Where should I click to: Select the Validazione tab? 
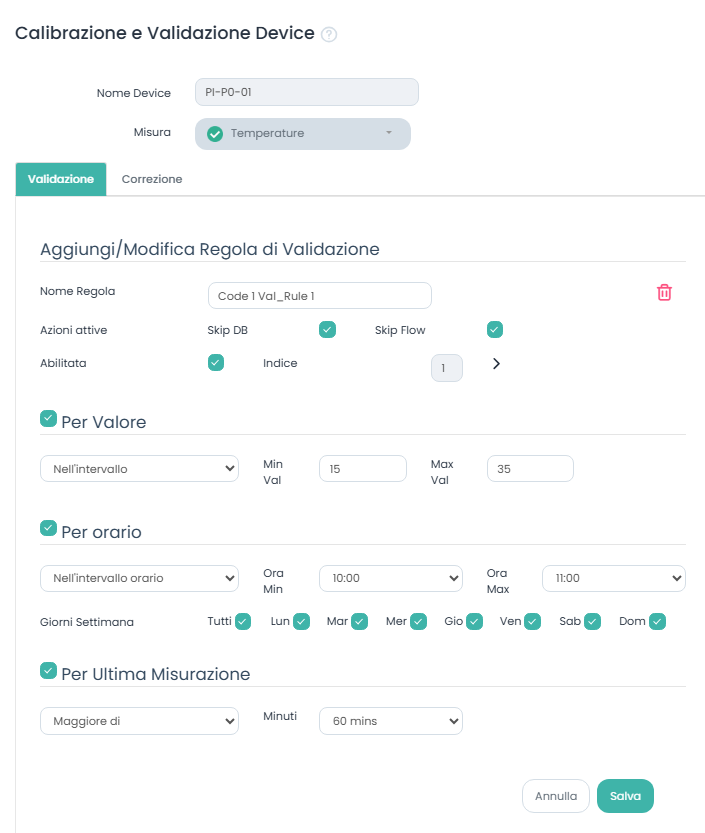pyautogui.click(x=61, y=180)
